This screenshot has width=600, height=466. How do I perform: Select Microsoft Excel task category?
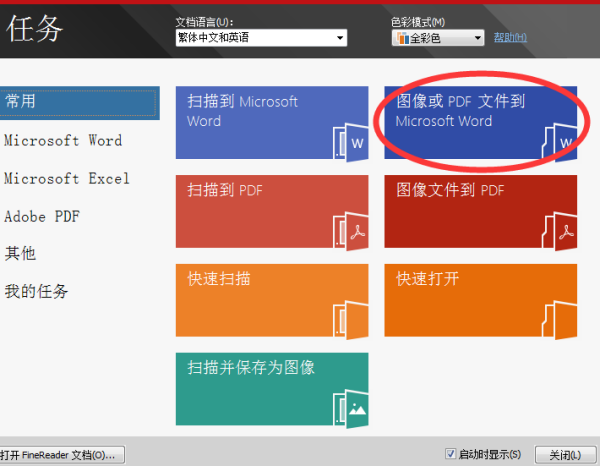tap(67, 178)
